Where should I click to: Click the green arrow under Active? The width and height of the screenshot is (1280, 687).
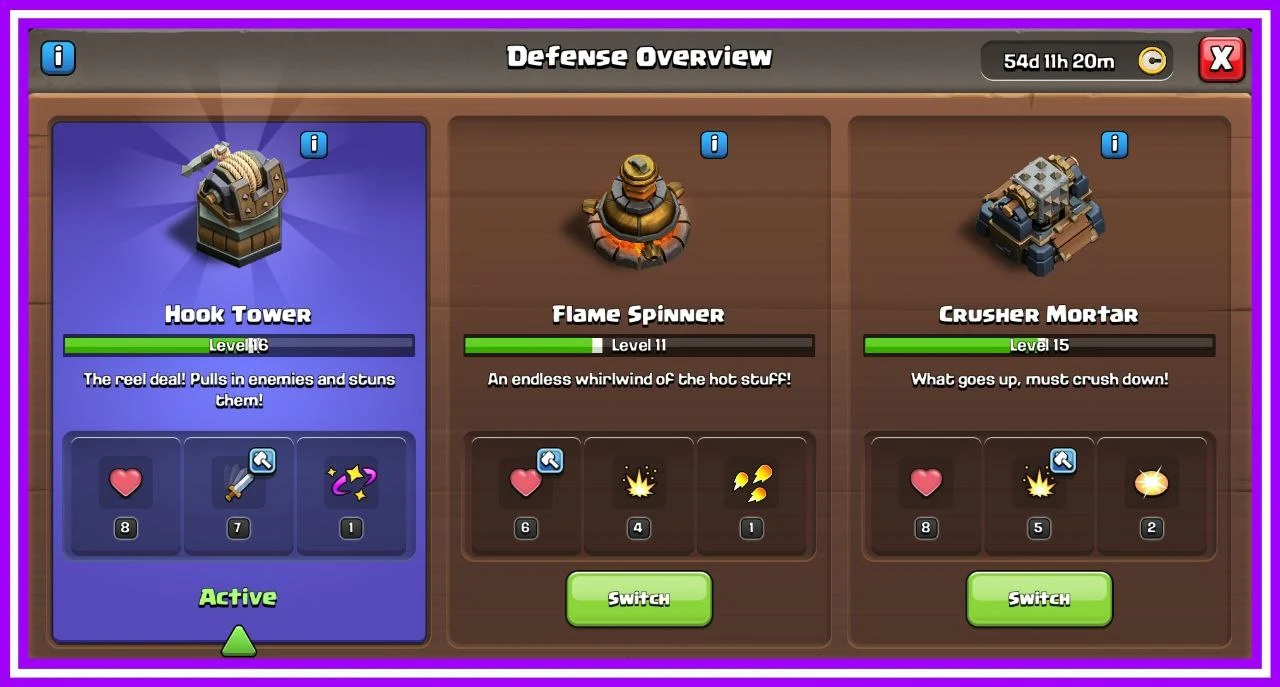pos(238,641)
